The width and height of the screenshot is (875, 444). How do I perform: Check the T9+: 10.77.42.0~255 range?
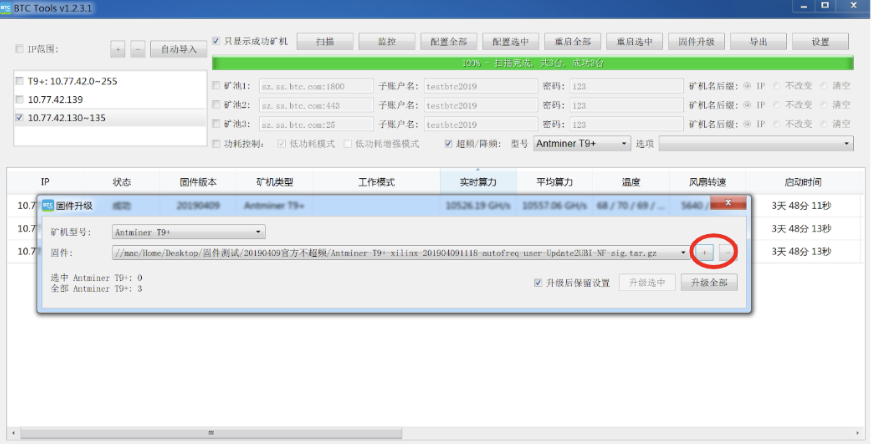20,81
